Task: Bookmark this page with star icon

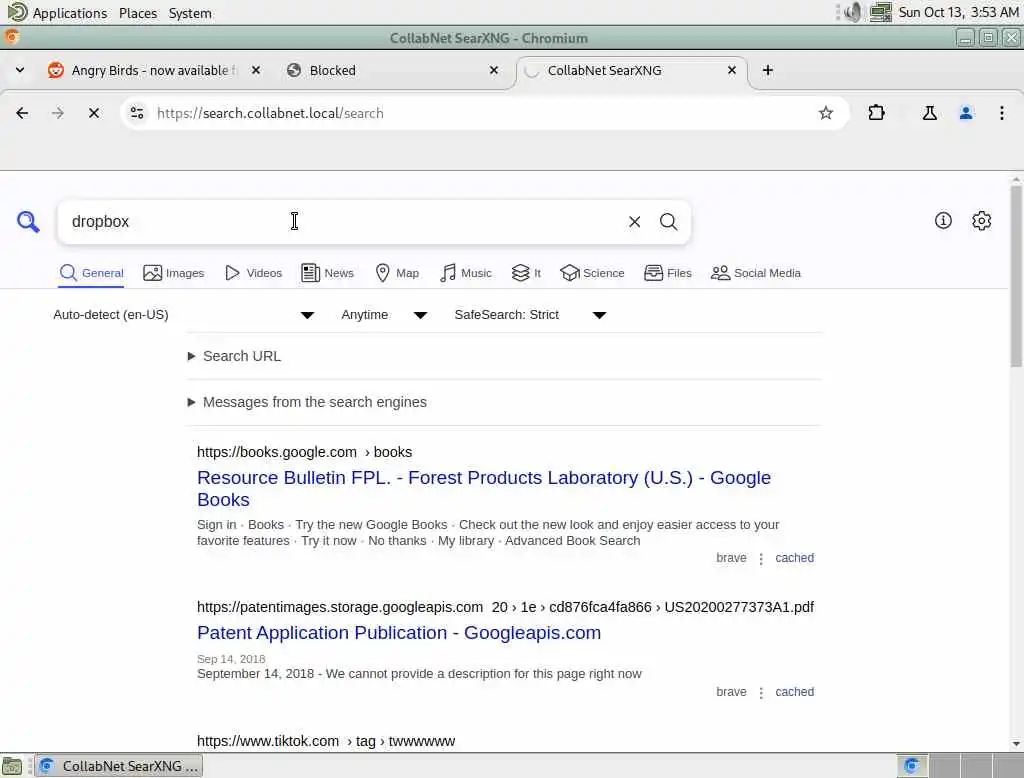Action: [825, 113]
